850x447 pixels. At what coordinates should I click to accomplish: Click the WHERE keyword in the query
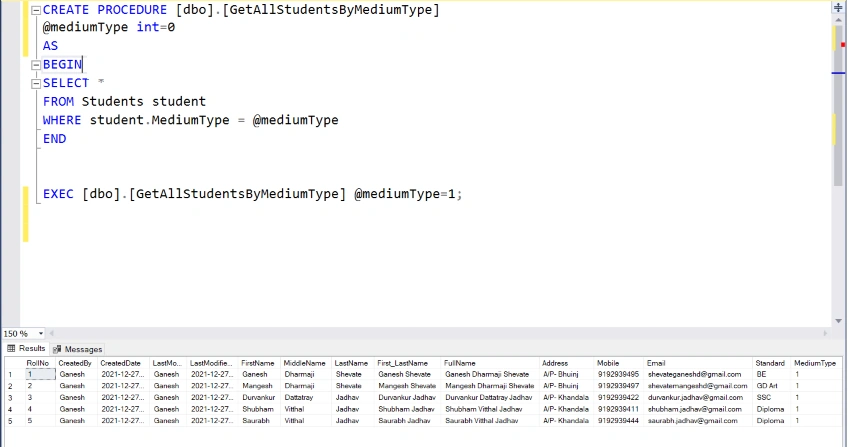62,120
